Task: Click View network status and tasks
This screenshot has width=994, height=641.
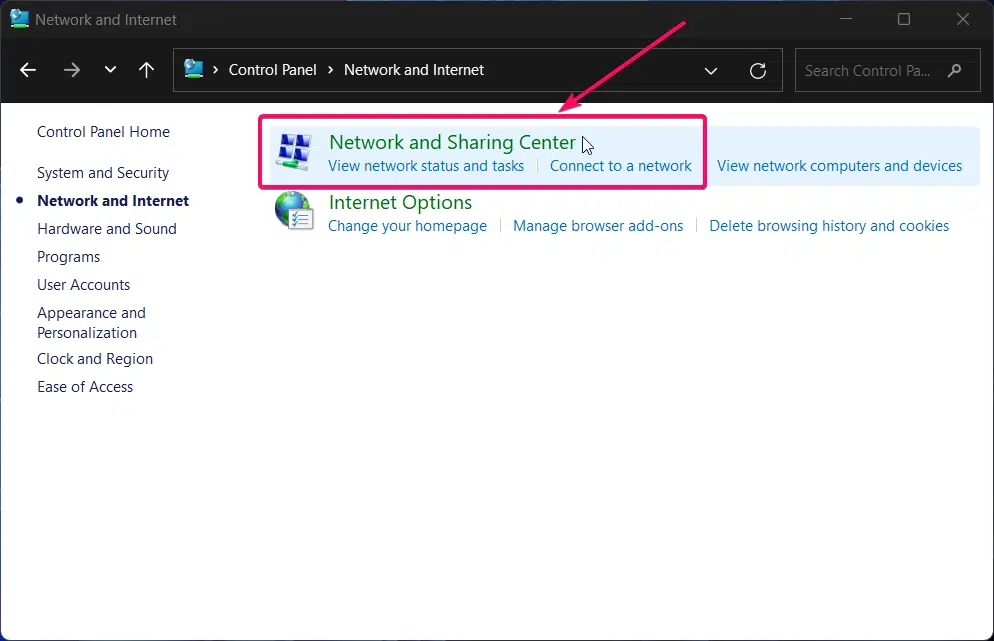Action: pyautogui.click(x=426, y=166)
